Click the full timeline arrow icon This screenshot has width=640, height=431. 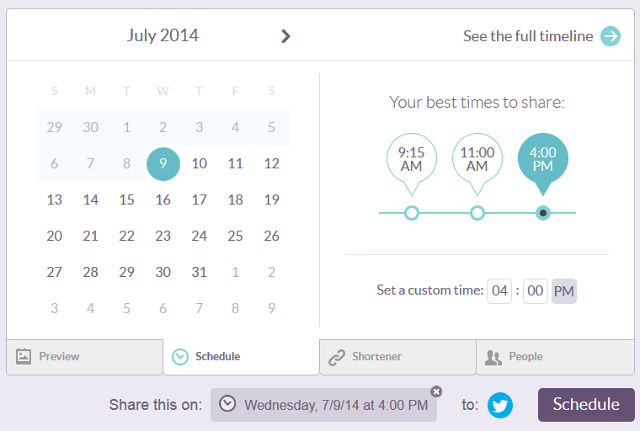(x=610, y=36)
